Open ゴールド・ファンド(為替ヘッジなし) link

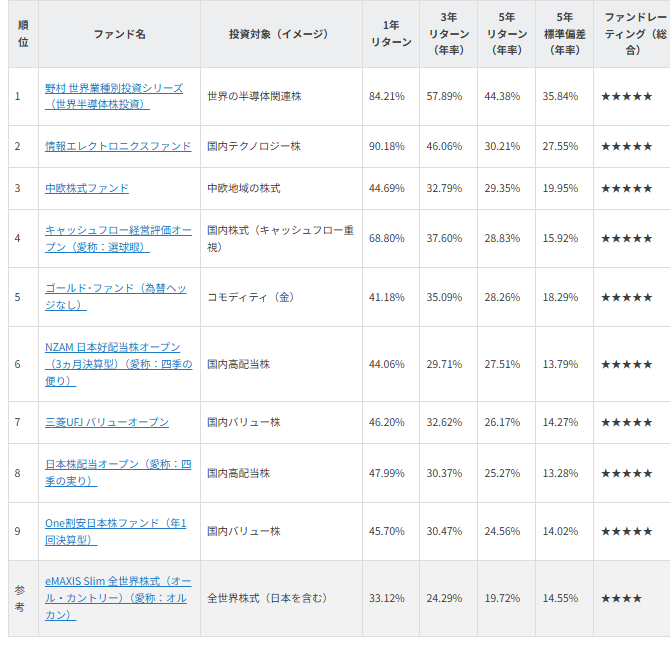pos(116,297)
